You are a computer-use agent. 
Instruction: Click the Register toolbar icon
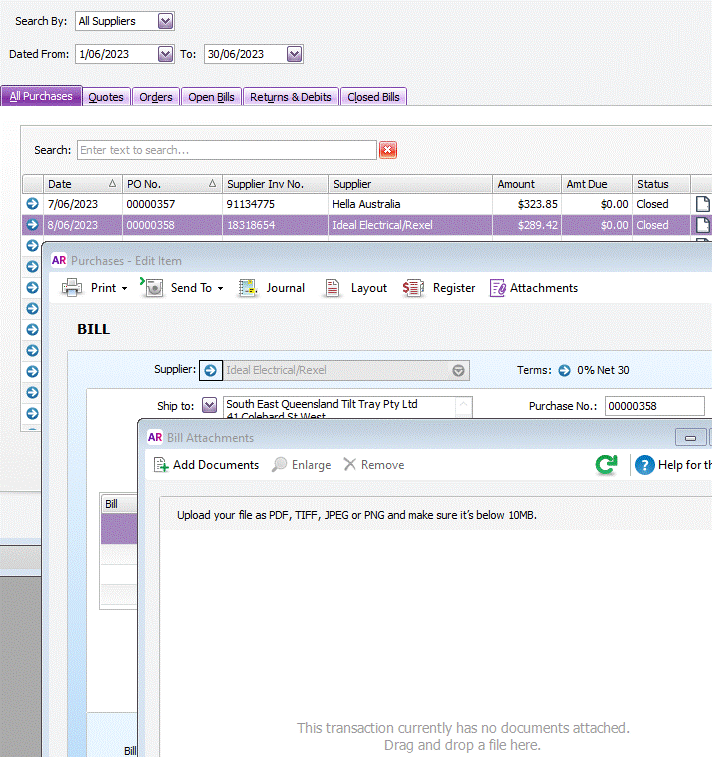click(x=413, y=288)
